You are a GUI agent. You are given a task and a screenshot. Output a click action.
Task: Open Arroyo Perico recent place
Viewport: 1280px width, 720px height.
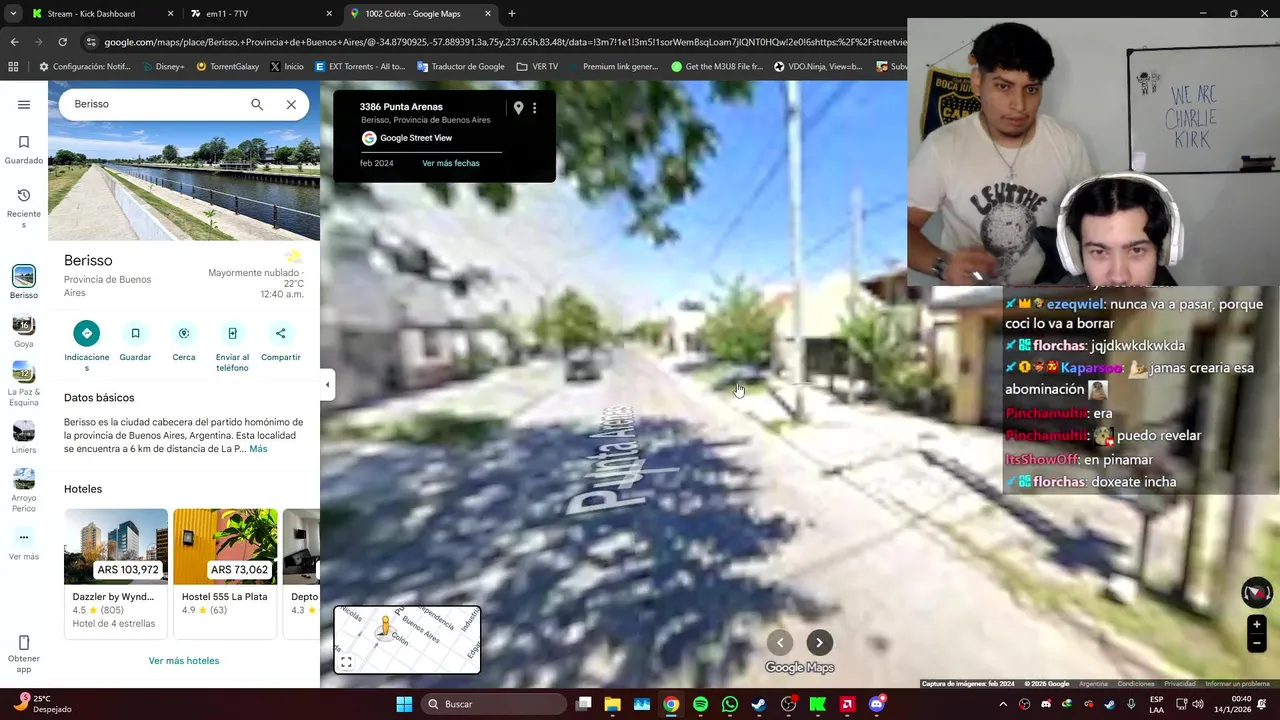pos(24,490)
